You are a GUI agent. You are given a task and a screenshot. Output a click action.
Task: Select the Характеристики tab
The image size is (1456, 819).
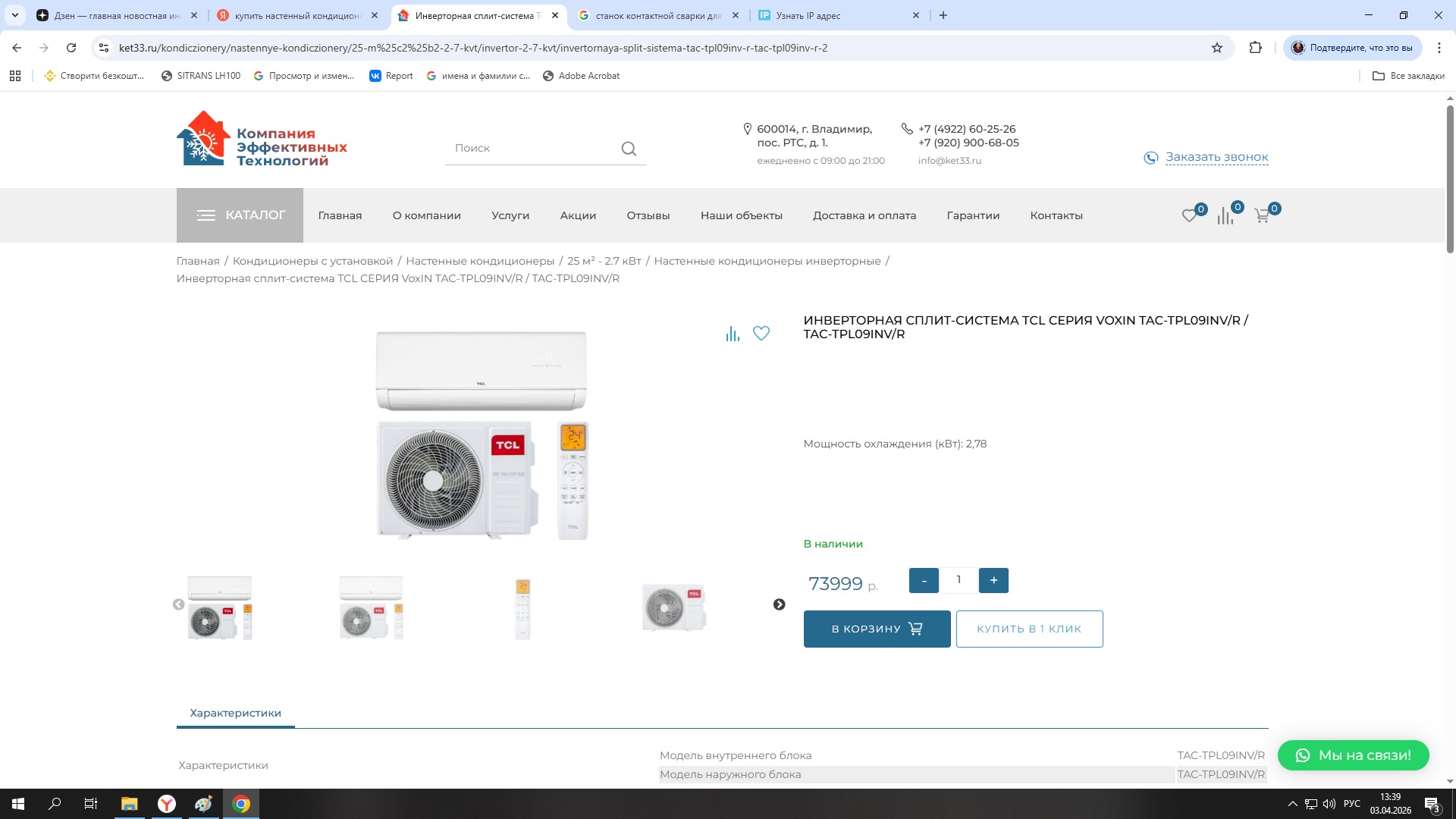point(235,713)
